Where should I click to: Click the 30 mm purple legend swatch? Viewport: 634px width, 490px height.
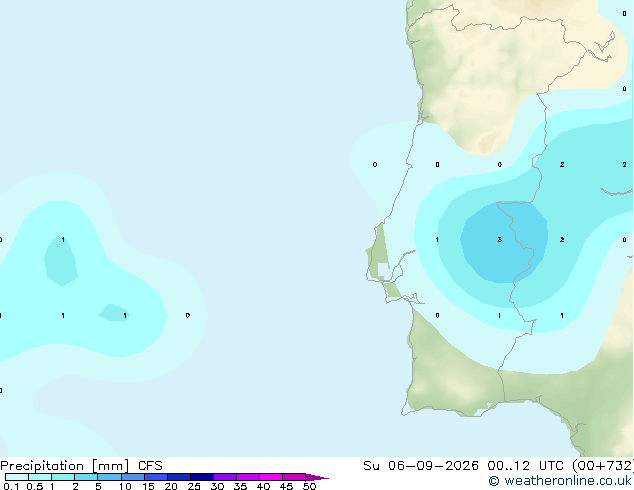[225, 477]
